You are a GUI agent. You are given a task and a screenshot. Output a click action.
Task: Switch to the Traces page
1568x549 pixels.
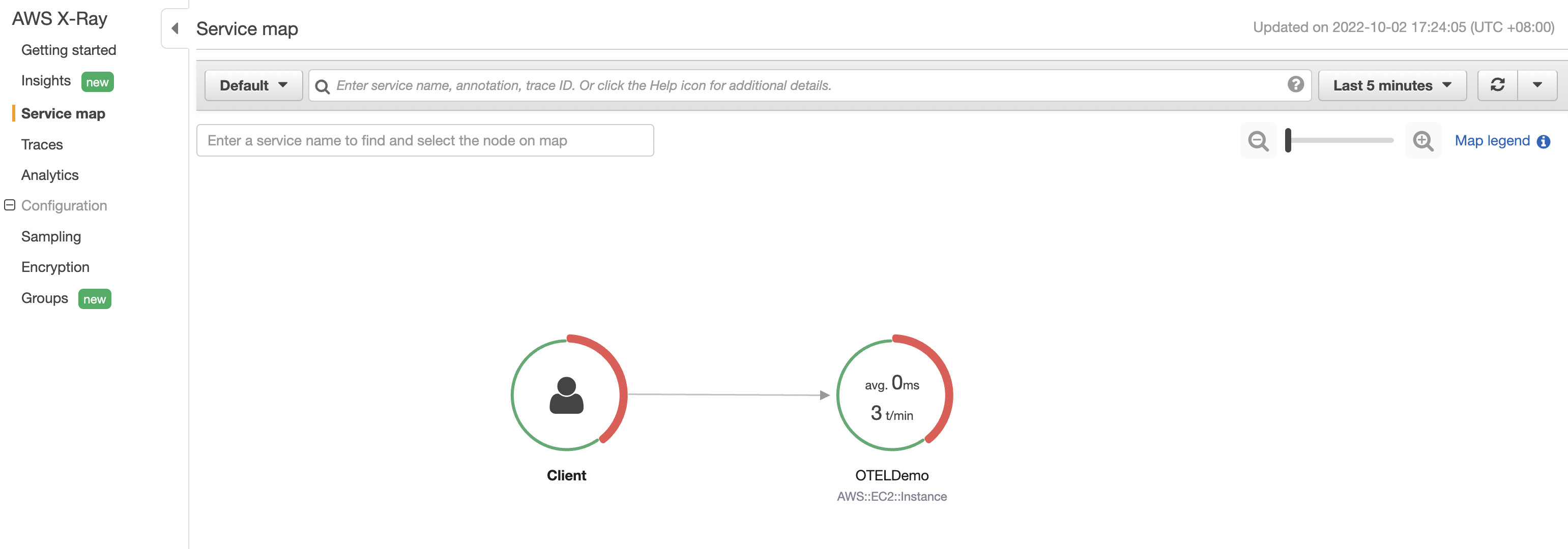[x=41, y=144]
